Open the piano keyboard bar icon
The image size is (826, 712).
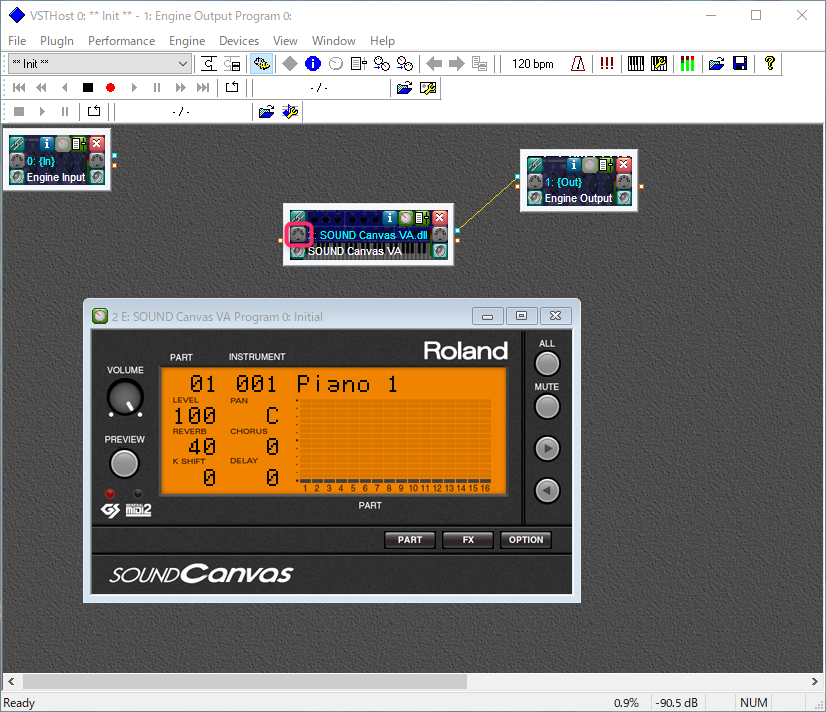click(x=635, y=64)
